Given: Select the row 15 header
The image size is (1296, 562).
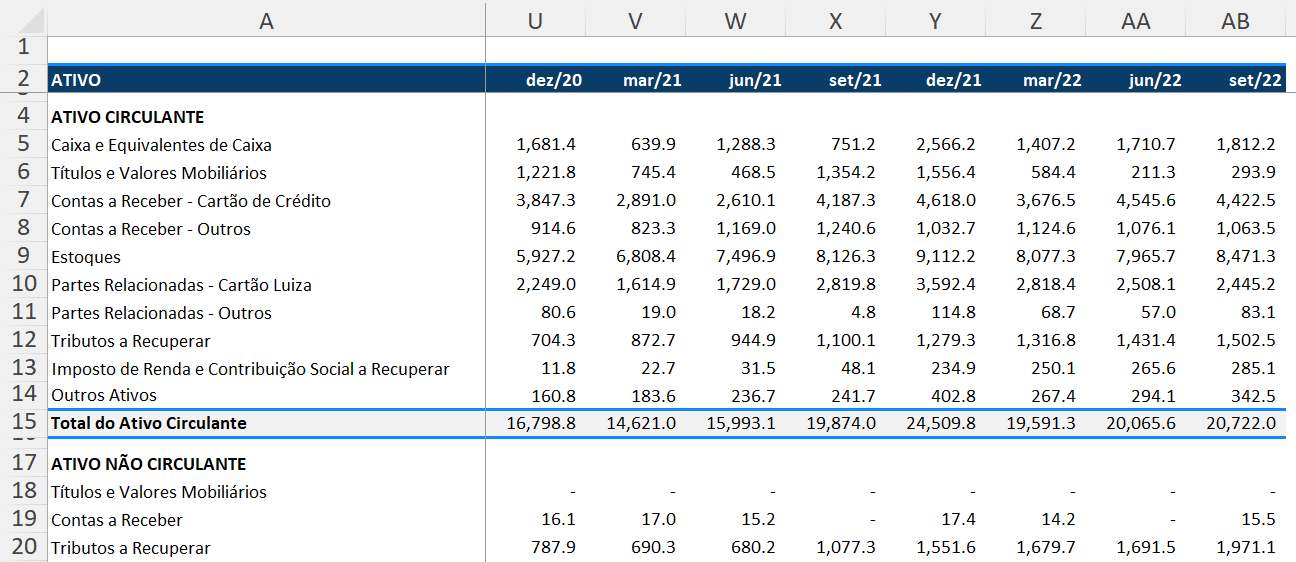Looking at the screenshot, I should tap(24, 423).
